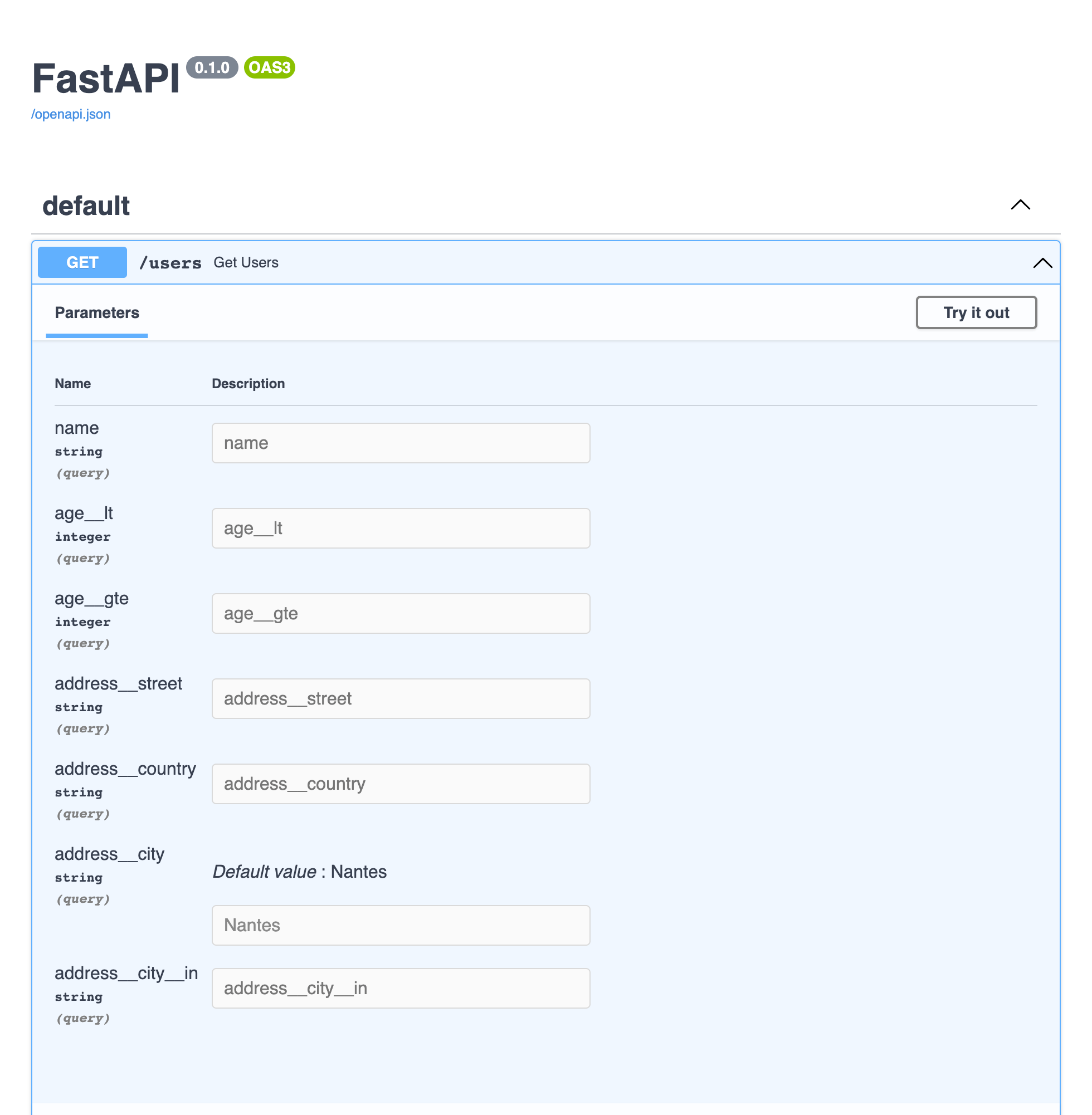Click the OAS3 specification badge
The width and height of the screenshot is (1092, 1115).
(270, 67)
